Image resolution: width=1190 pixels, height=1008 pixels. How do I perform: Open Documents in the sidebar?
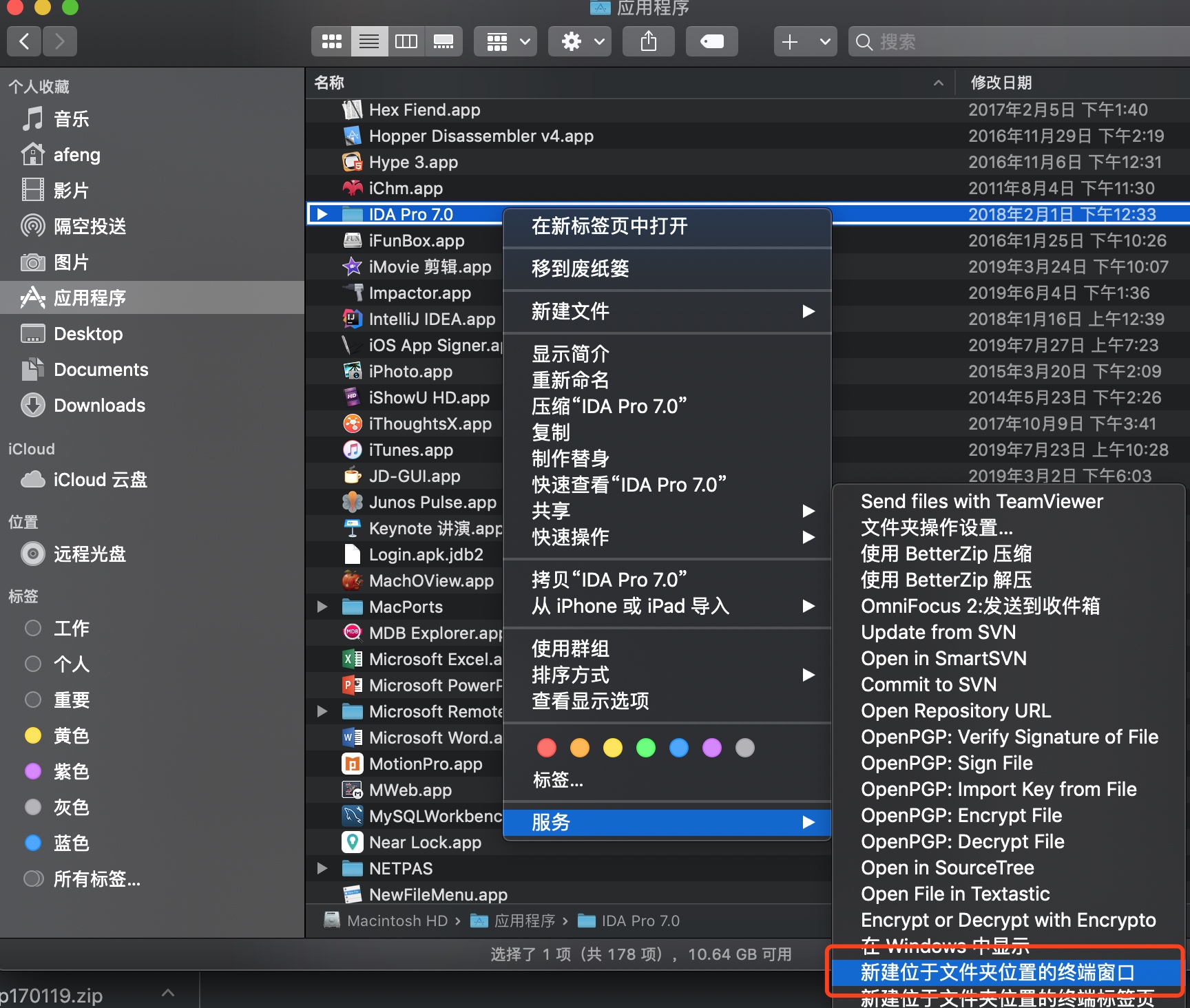point(152,369)
